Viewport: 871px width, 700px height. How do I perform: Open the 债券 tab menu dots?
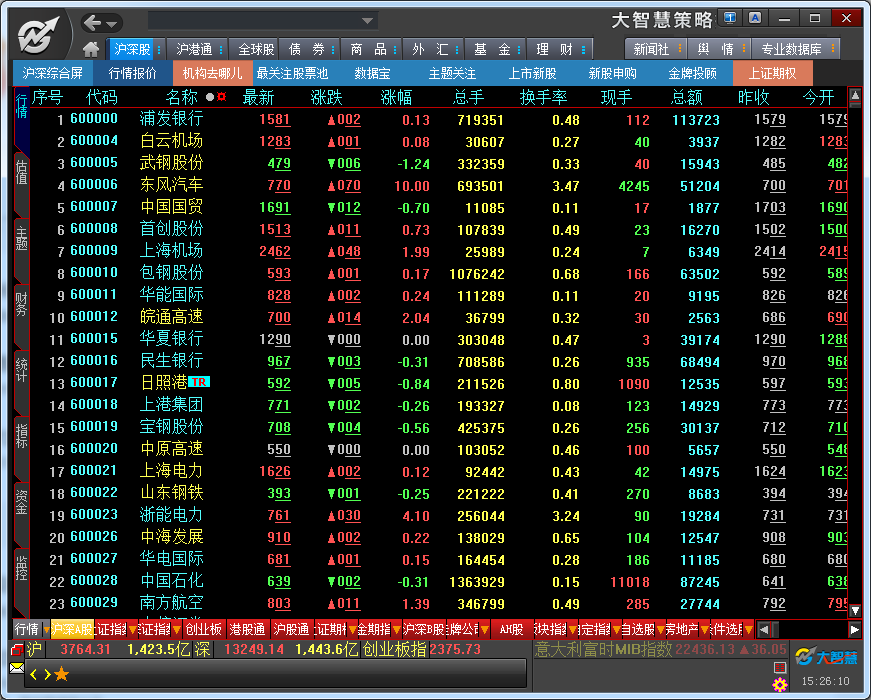pos(333,49)
